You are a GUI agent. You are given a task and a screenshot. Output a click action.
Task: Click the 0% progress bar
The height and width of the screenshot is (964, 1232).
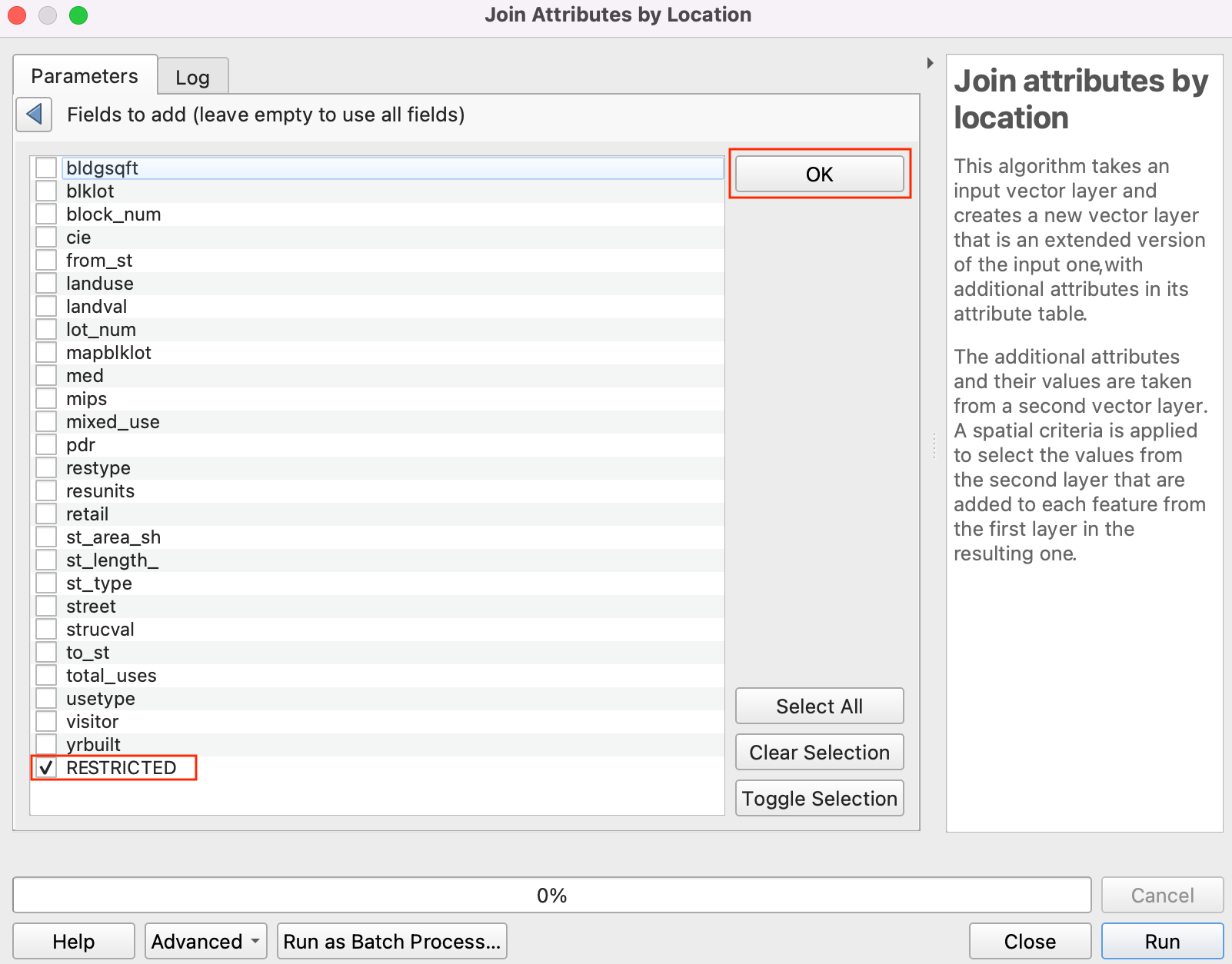coord(551,896)
